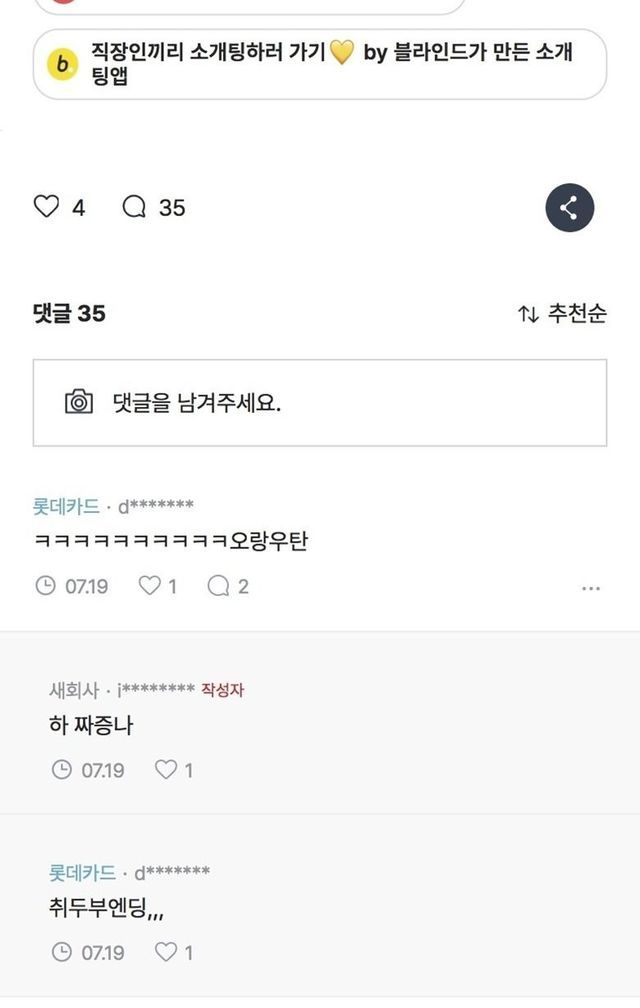Click the 댓글 35 heading

[69, 314]
